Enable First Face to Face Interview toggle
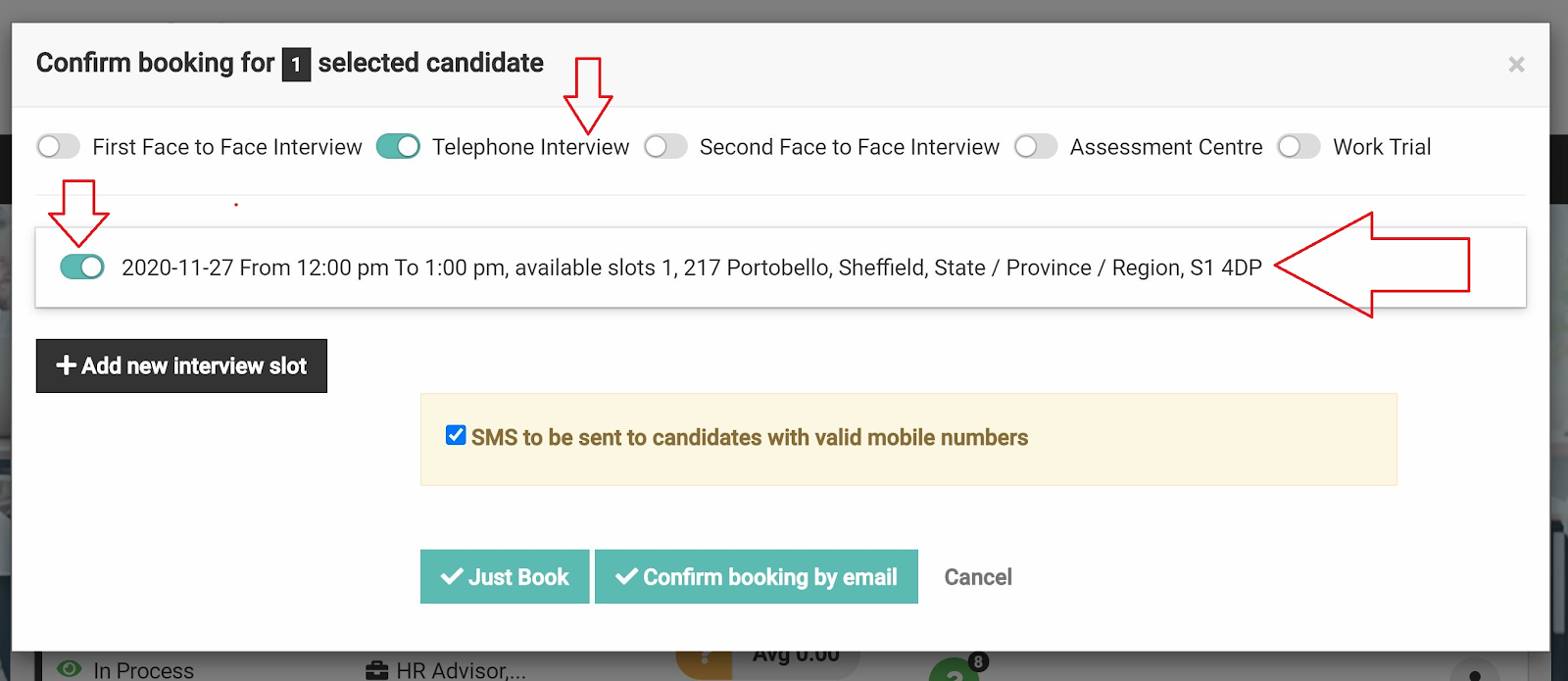This screenshot has height=681, width=1568. pyautogui.click(x=58, y=147)
